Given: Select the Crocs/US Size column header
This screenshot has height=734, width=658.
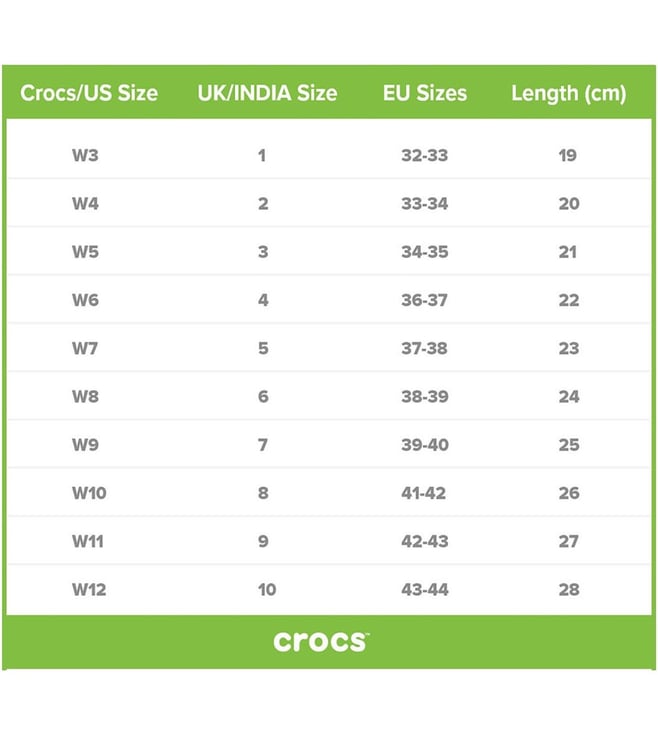Looking at the screenshot, I should click(x=89, y=93).
